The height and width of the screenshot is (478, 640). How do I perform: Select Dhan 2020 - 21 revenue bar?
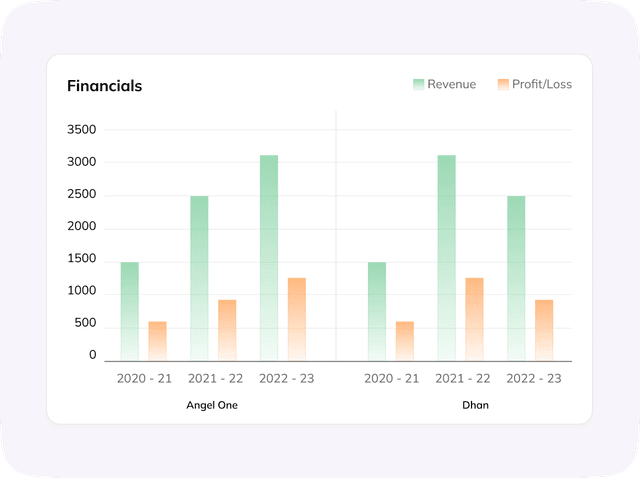click(x=377, y=311)
